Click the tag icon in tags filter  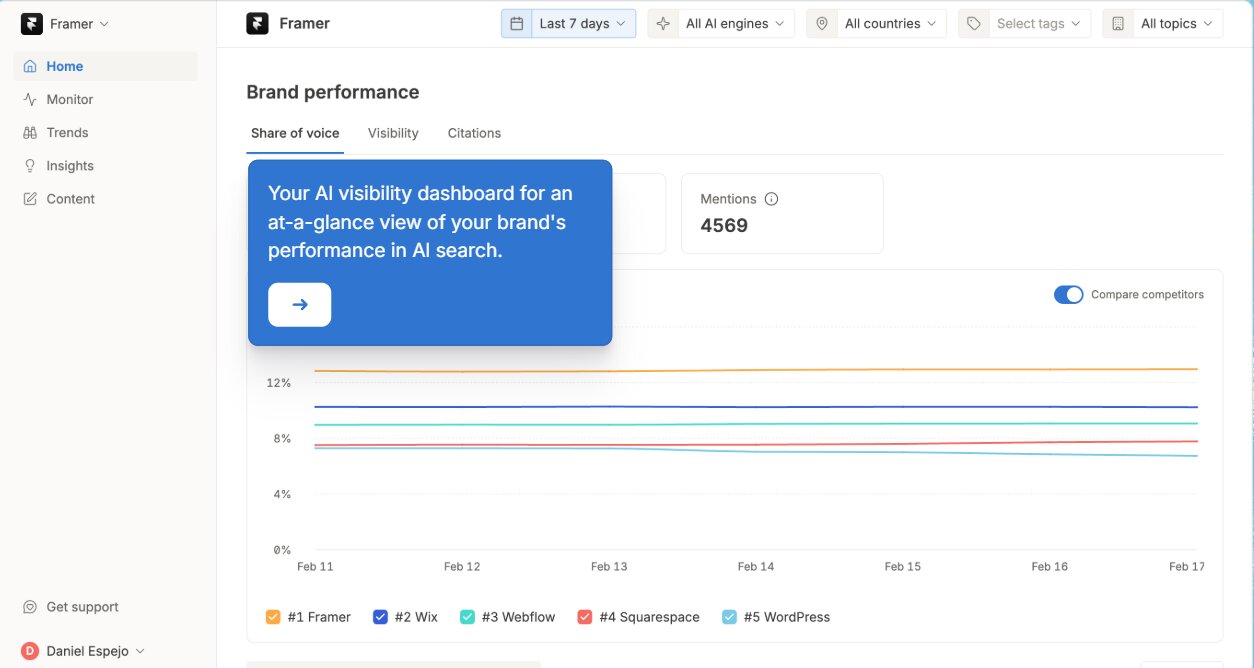(x=974, y=24)
